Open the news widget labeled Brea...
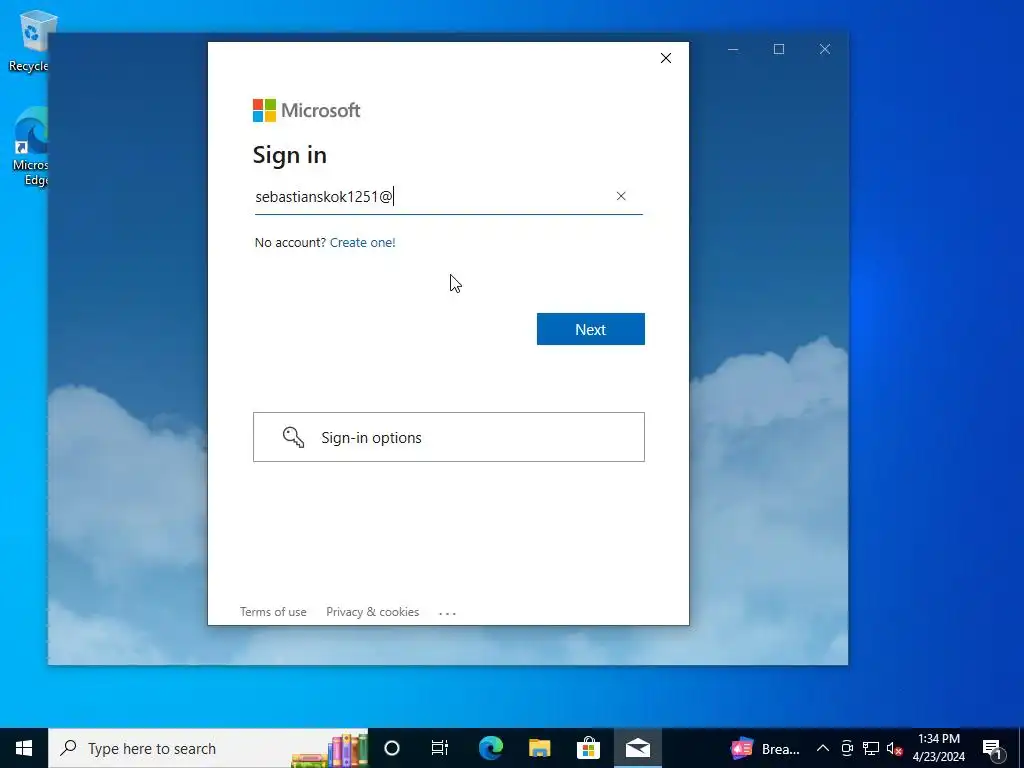Viewport: 1024px width, 768px height. [x=765, y=748]
